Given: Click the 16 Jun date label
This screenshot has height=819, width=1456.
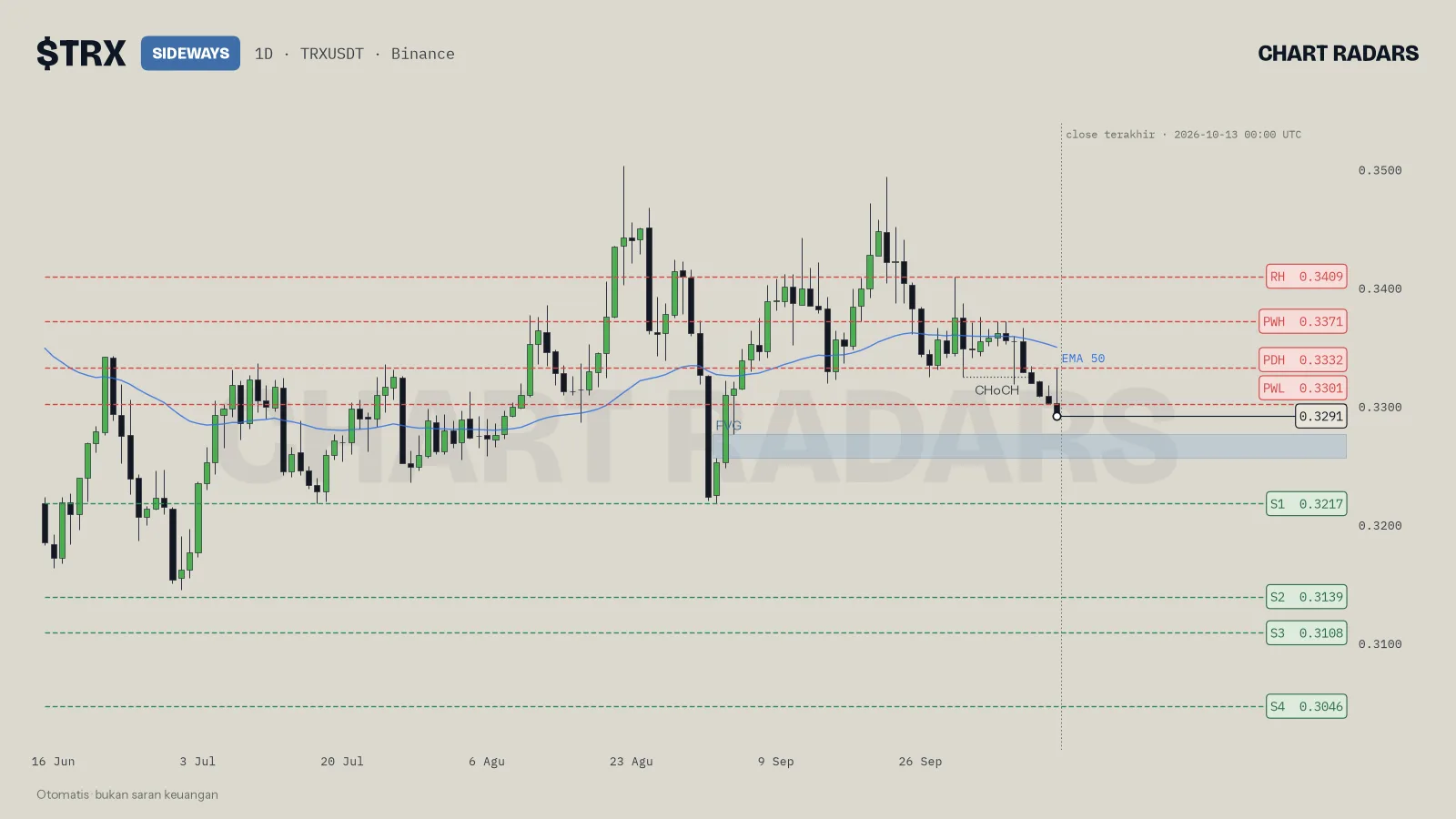Looking at the screenshot, I should click(53, 762).
